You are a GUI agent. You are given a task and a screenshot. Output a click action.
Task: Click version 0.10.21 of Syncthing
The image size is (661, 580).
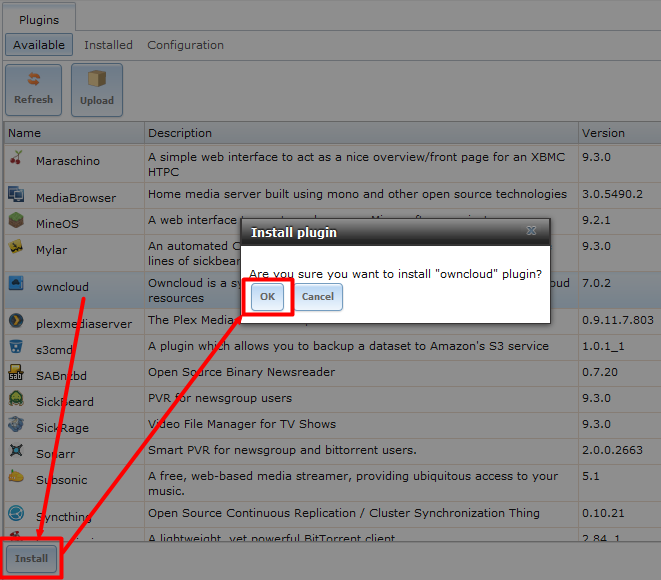[603, 513]
